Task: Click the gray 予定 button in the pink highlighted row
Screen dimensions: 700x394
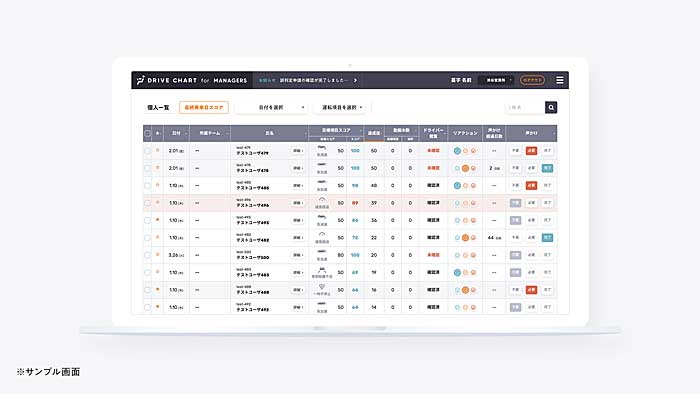Action: (515, 203)
